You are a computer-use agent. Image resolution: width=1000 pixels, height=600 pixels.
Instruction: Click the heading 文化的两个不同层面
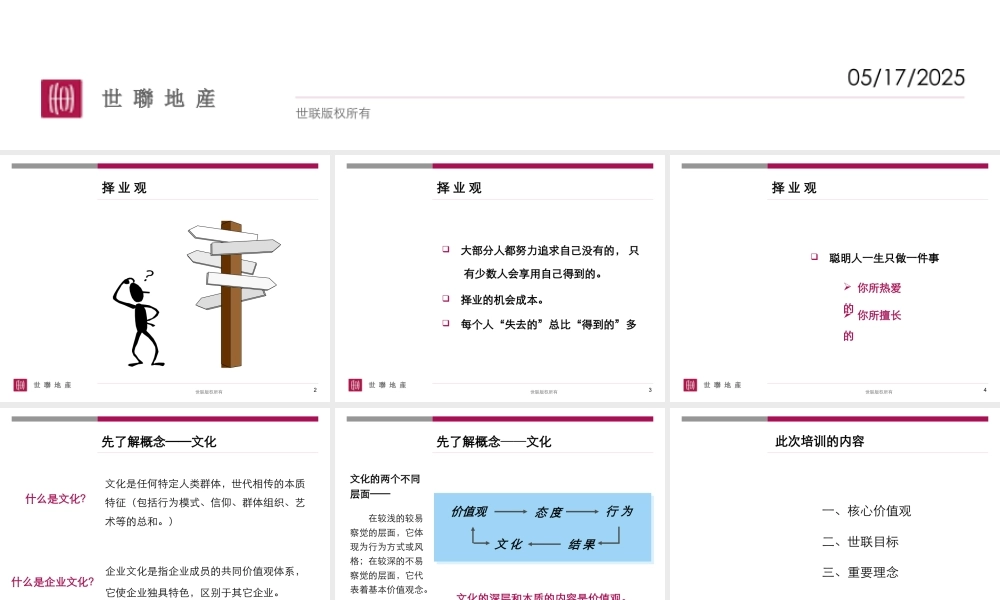pos(385,487)
